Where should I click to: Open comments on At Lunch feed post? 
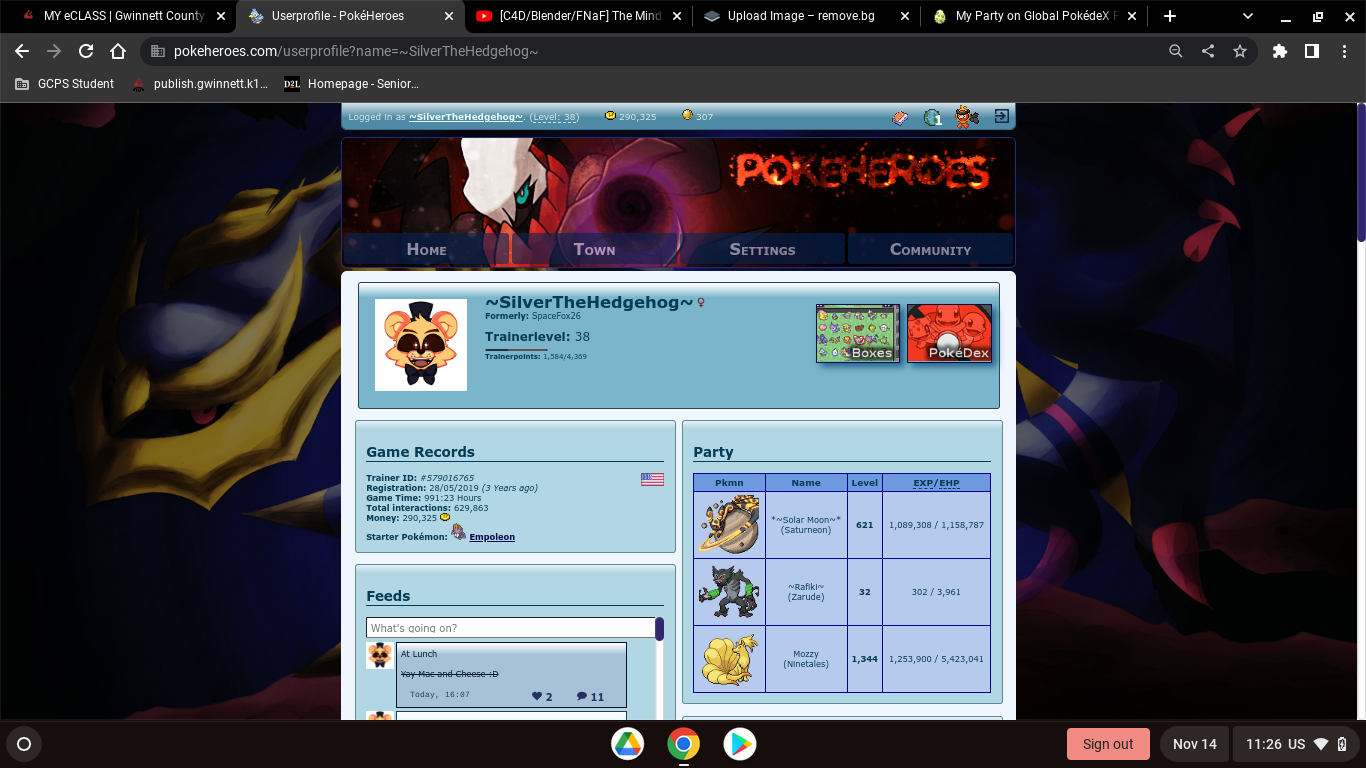[590, 697]
